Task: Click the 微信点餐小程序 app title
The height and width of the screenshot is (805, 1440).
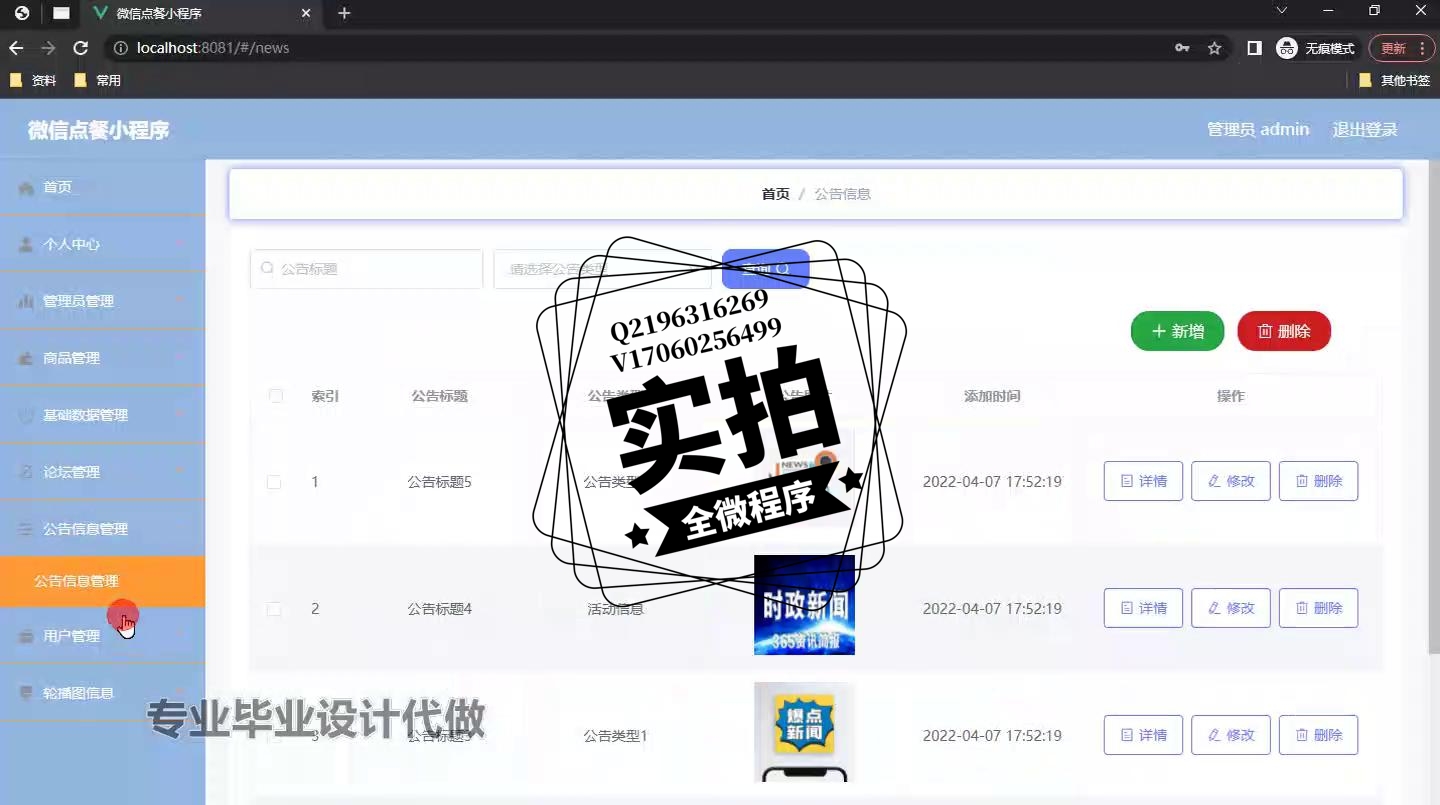Action: tap(98, 130)
